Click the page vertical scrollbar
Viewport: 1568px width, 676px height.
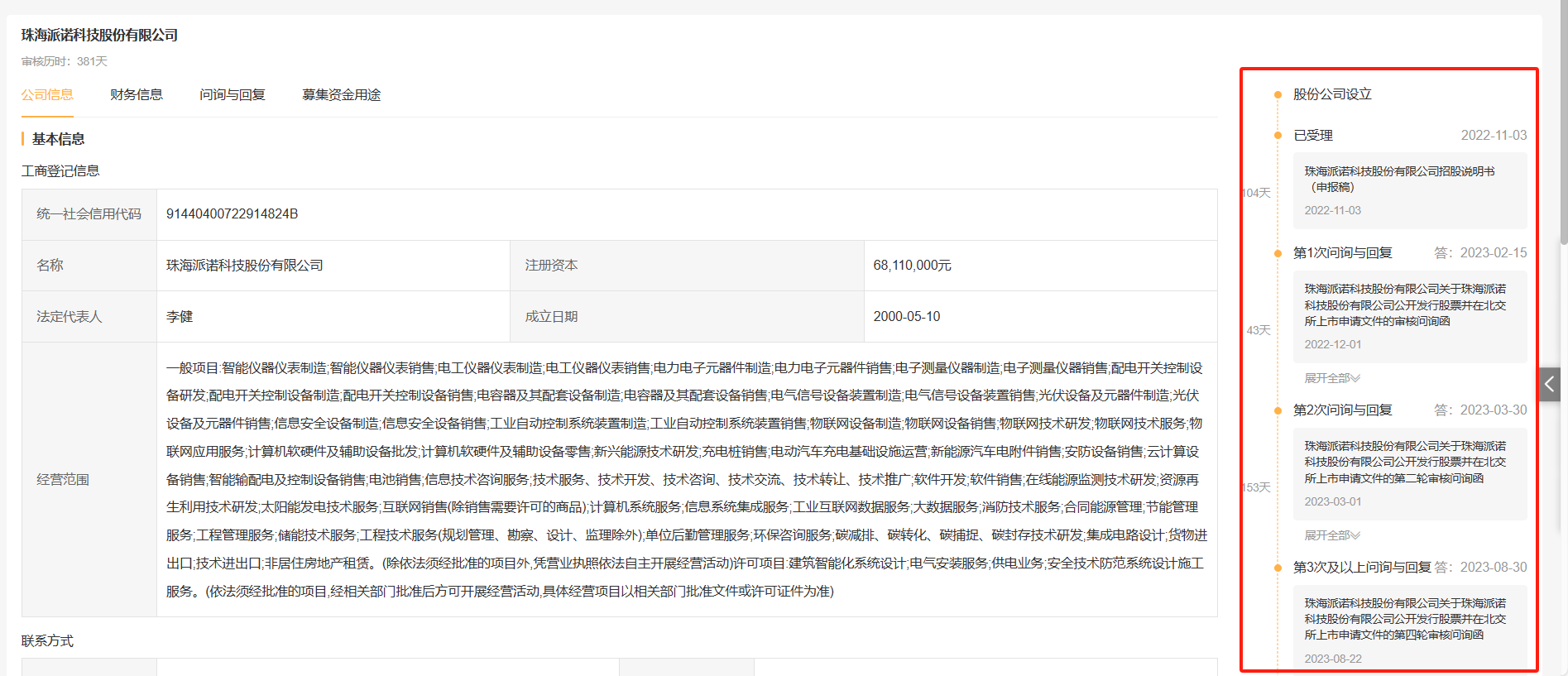tap(1563, 124)
